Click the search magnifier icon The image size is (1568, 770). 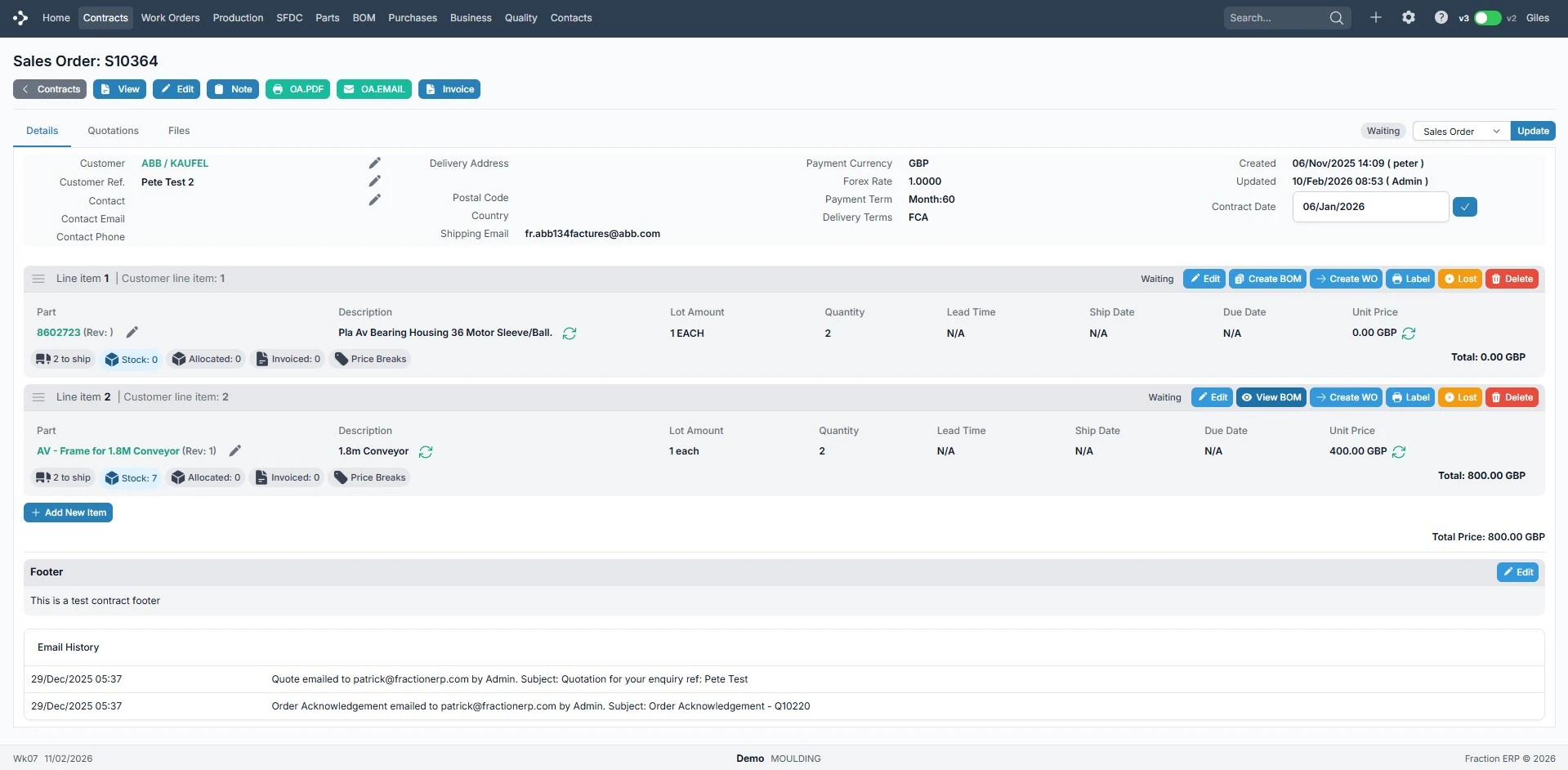[x=1337, y=18]
